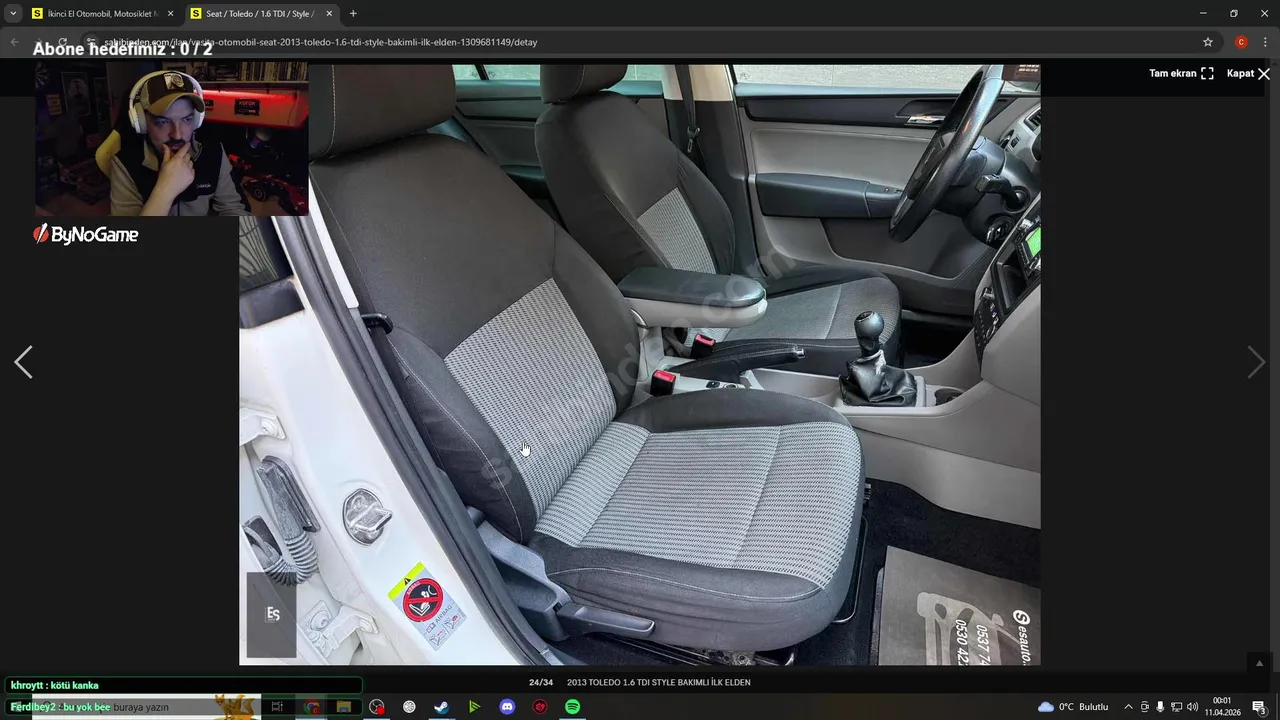1280x720 pixels.
Task: Click the Abone hedefimiz : 0 / 2 overlay
Action: (x=123, y=48)
